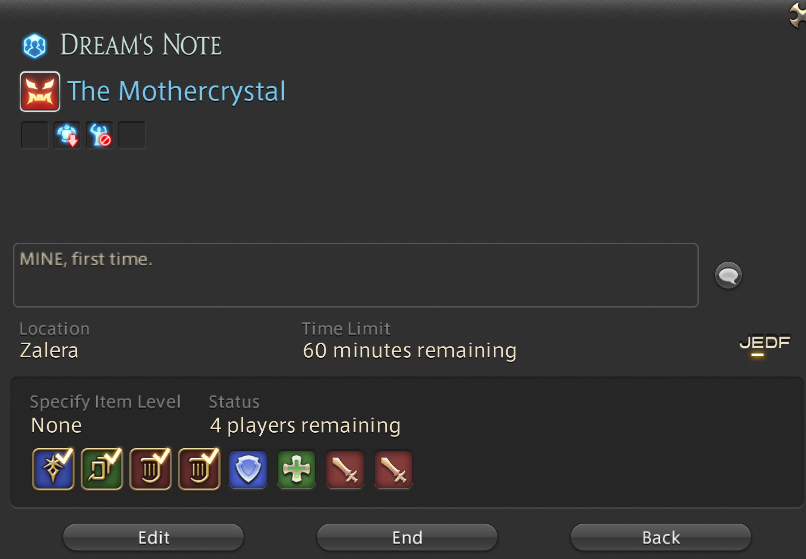Click the last open DPS sword slot

click(x=394, y=470)
